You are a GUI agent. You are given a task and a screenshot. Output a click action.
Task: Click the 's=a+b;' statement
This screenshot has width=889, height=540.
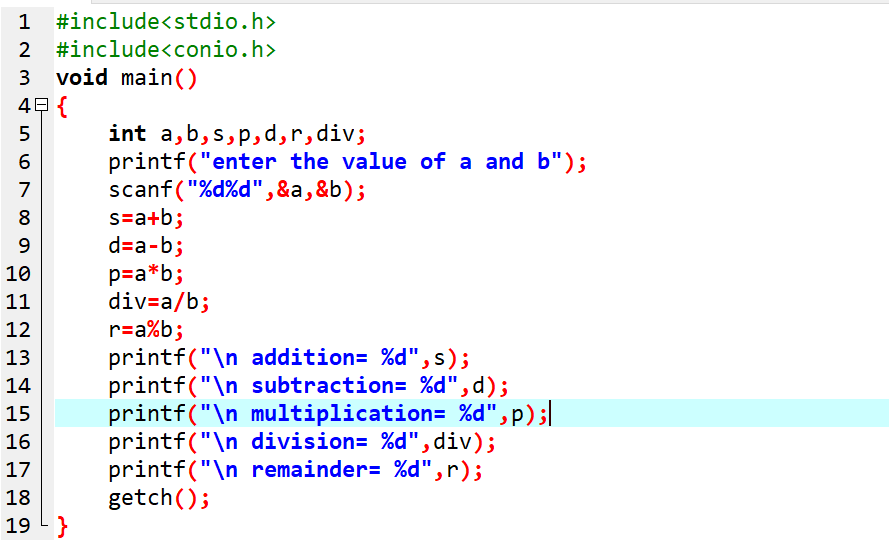pos(146,218)
